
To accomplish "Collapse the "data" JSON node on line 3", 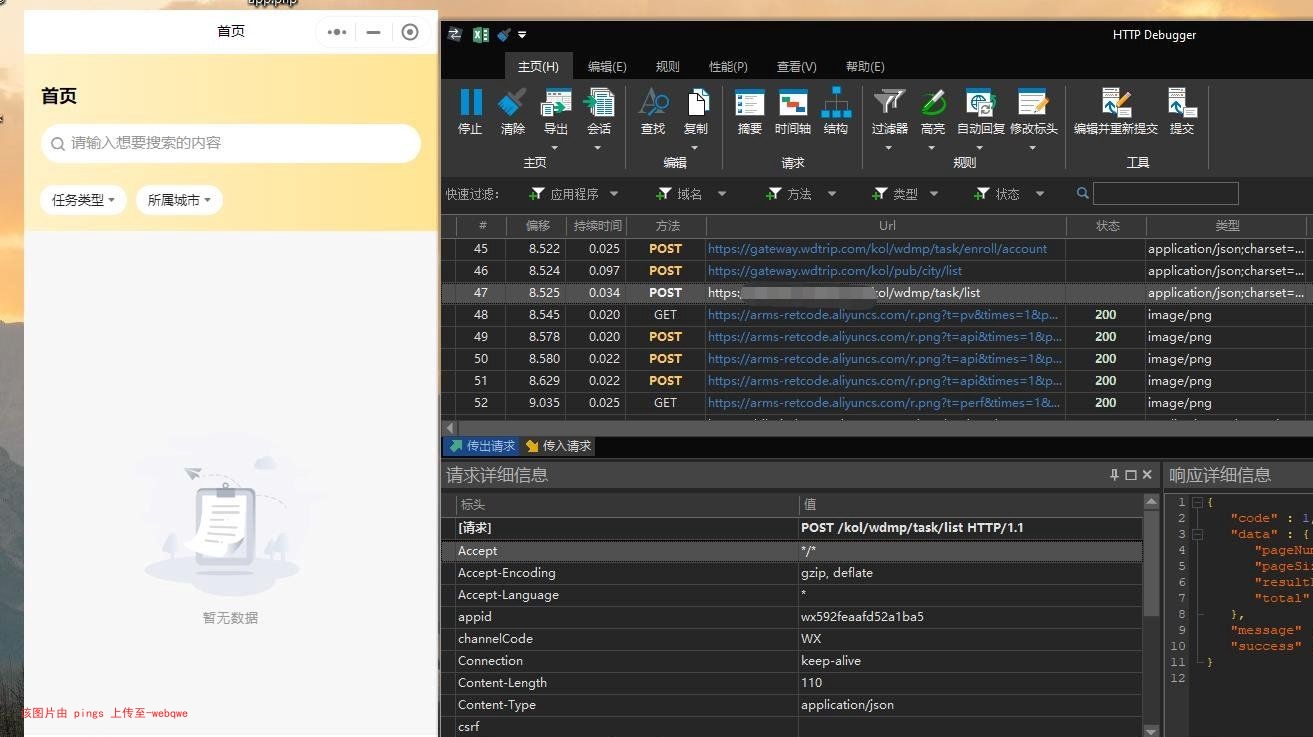I will pyautogui.click(x=1197, y=534).
